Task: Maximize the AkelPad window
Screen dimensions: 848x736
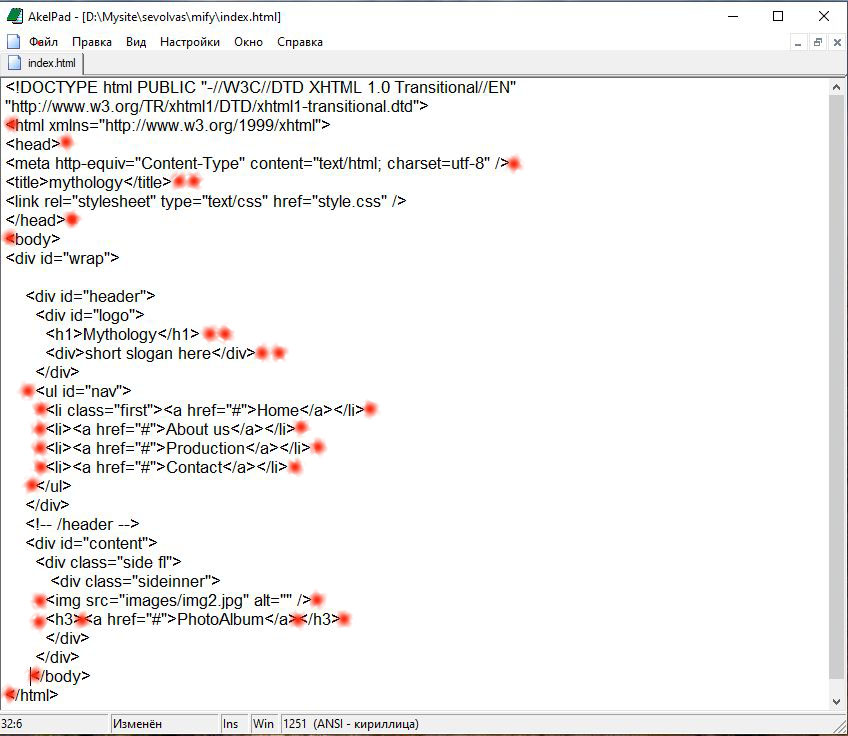Action: (778, 16)
